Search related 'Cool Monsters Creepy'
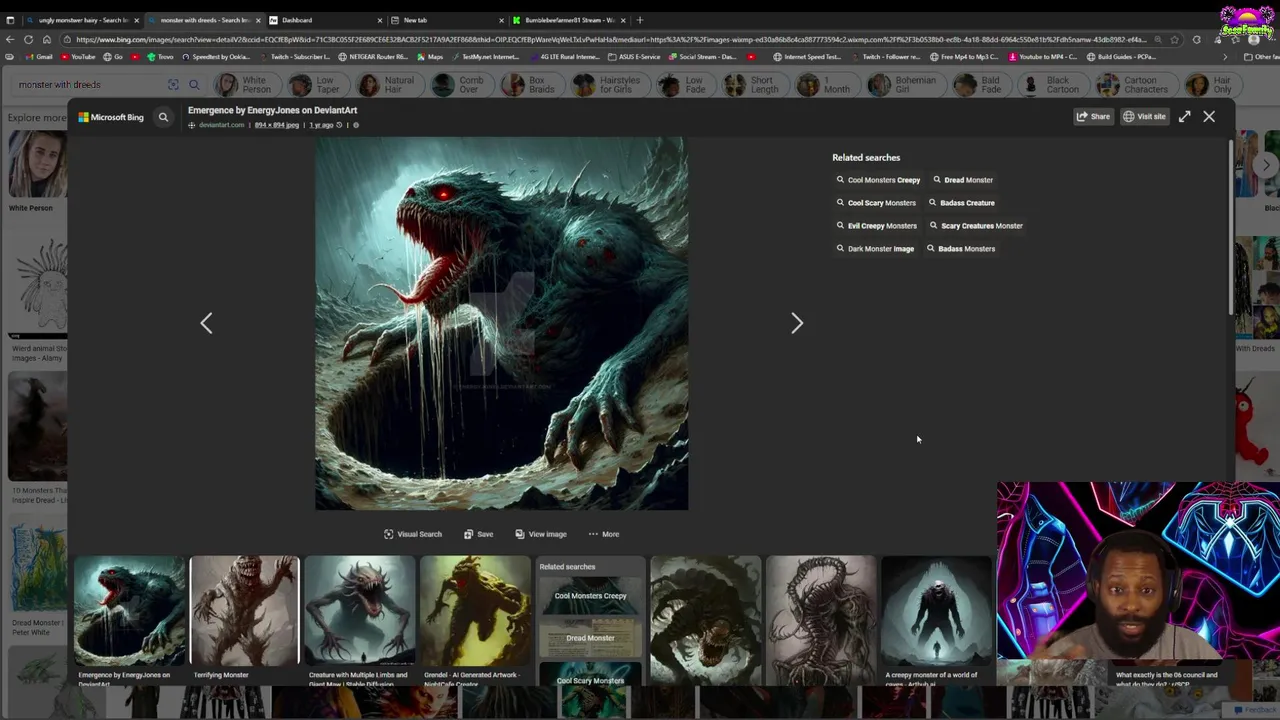Viewport: 1280px width, 720px height. [x=878, y=180]
